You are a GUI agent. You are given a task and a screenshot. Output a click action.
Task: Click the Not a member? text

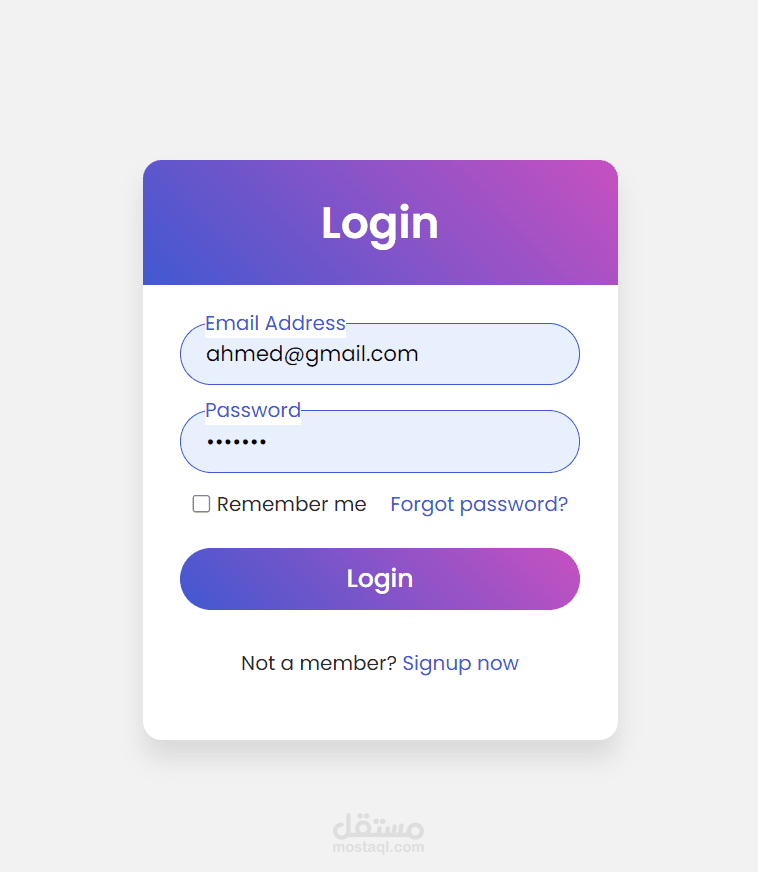click(x=319, y=663)
